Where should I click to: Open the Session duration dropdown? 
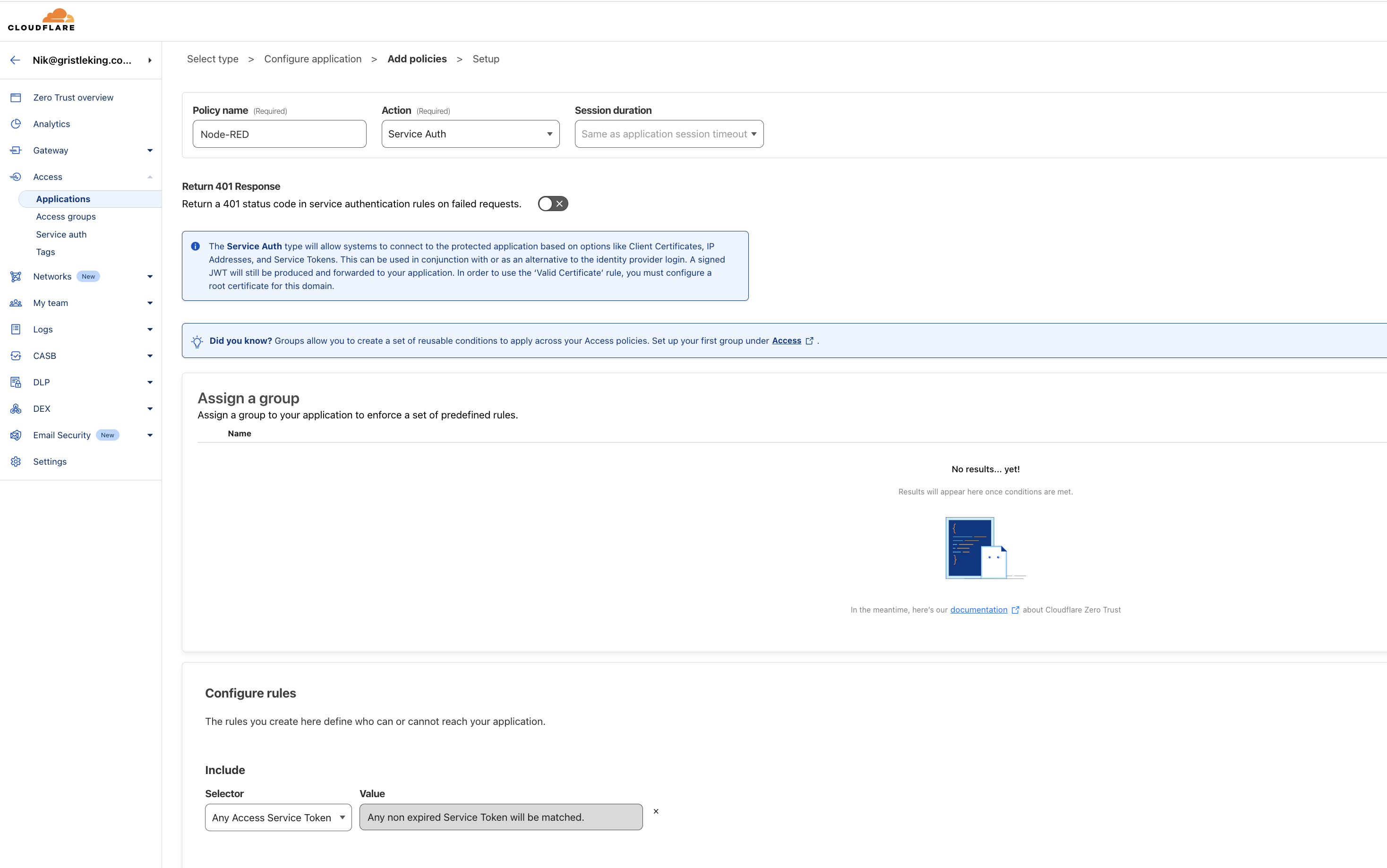(x=668, y=134)
